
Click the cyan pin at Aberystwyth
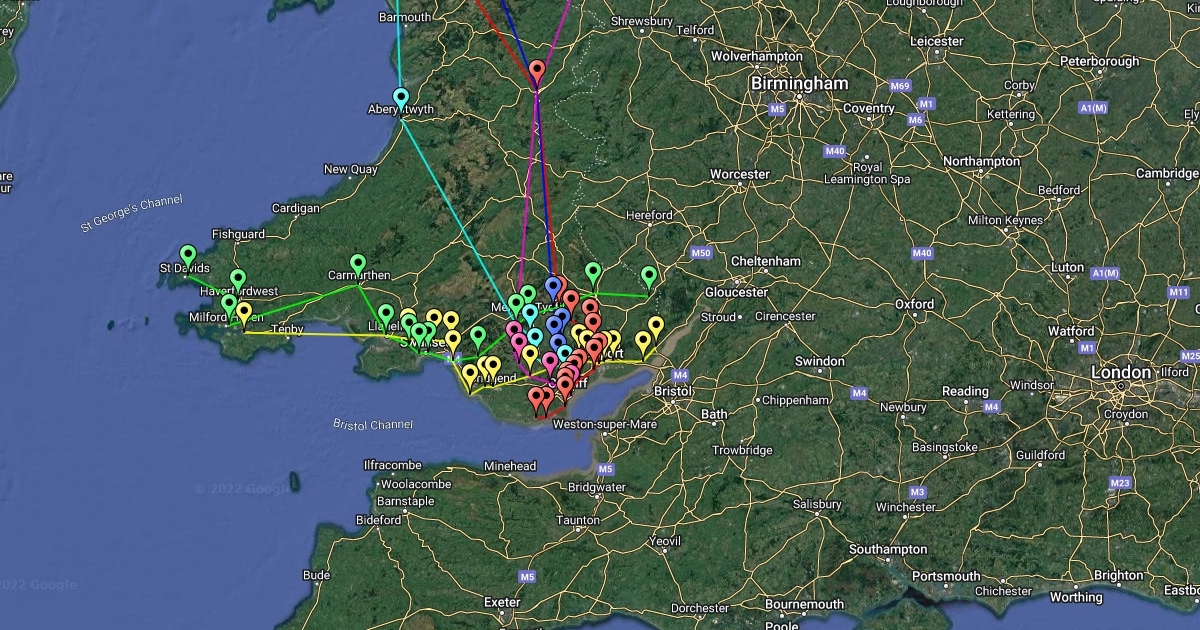click(x=401, y=99)
